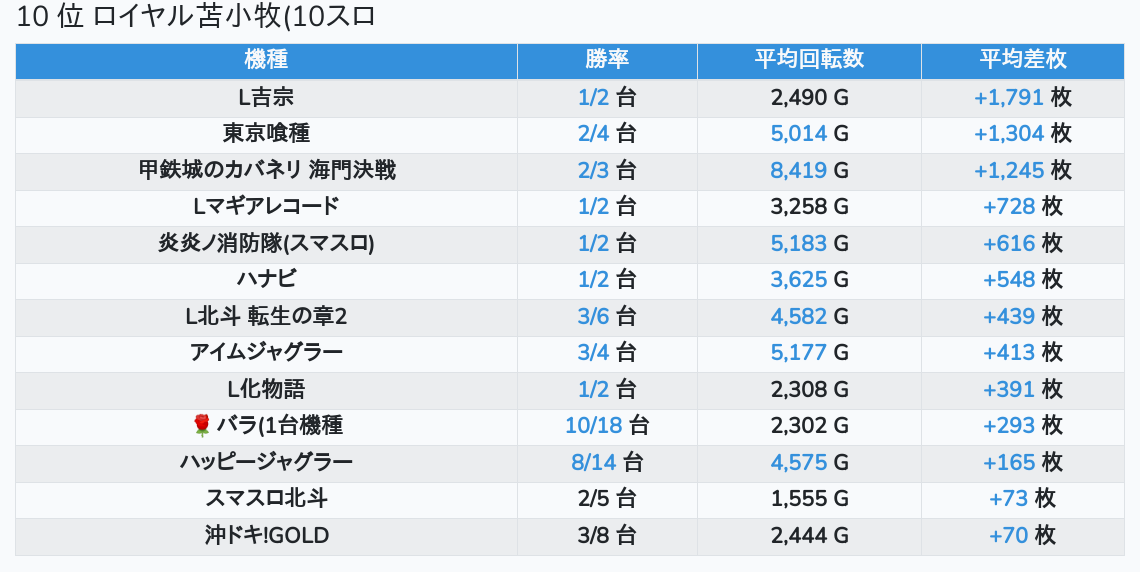Click the ハナビ machine name
Screen dimensions: 1140x572
(266, 280)
